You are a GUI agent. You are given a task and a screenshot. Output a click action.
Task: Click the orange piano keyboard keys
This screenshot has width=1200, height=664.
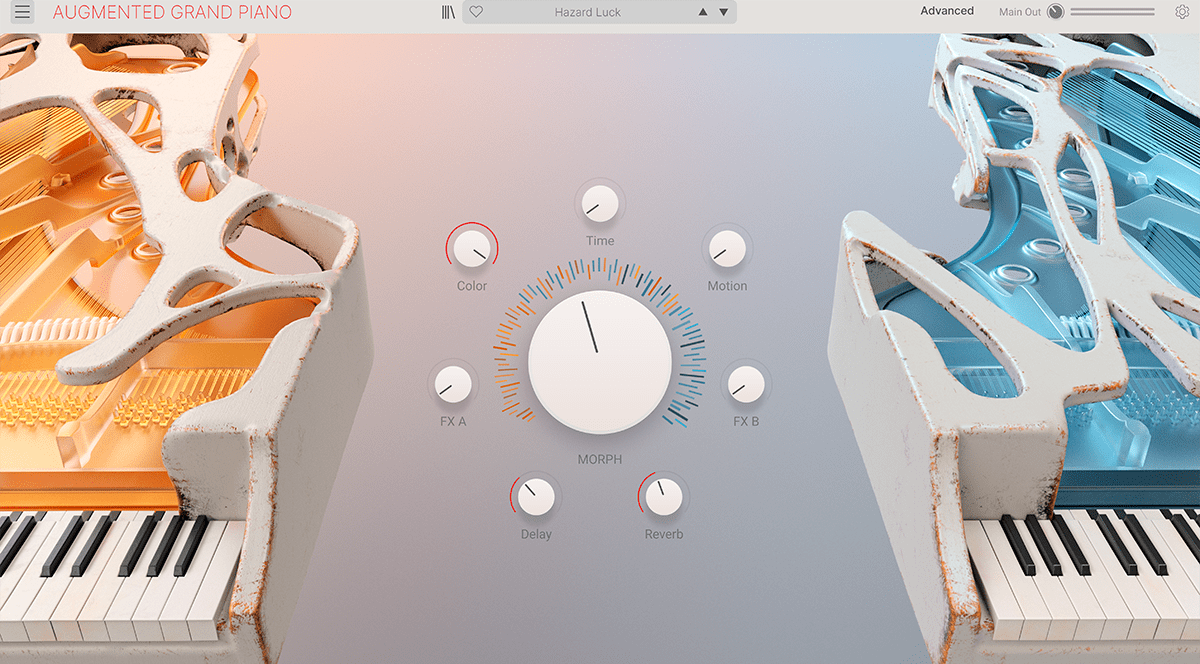pos(110,580)
